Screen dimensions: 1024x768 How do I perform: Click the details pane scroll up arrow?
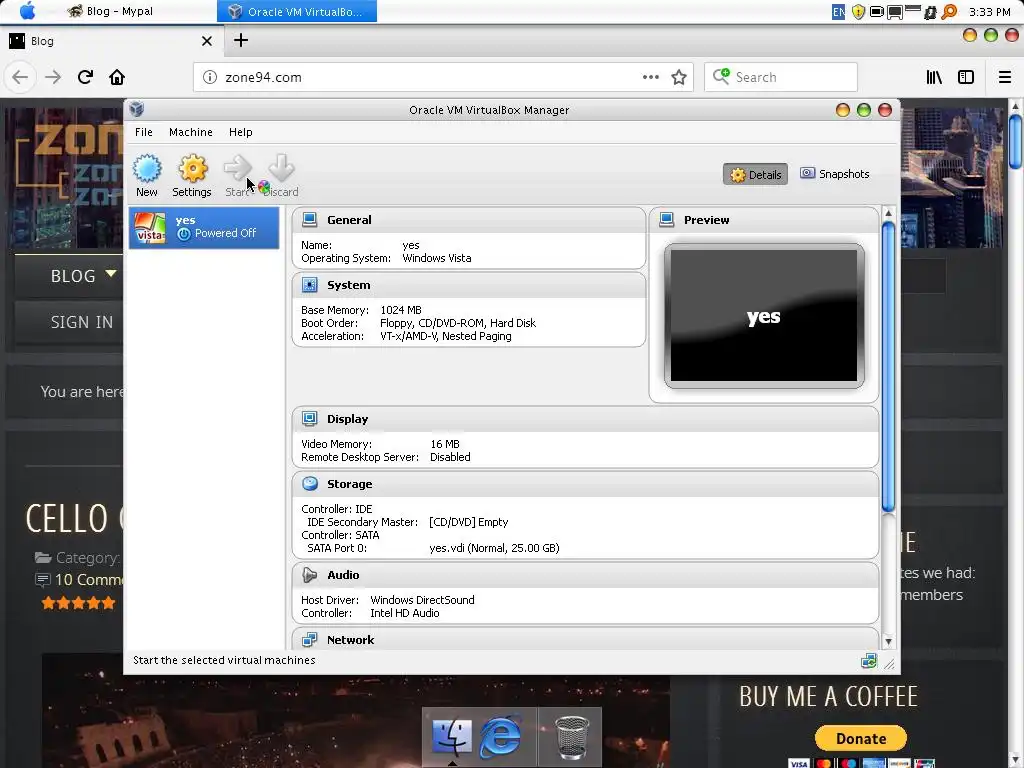888,213
